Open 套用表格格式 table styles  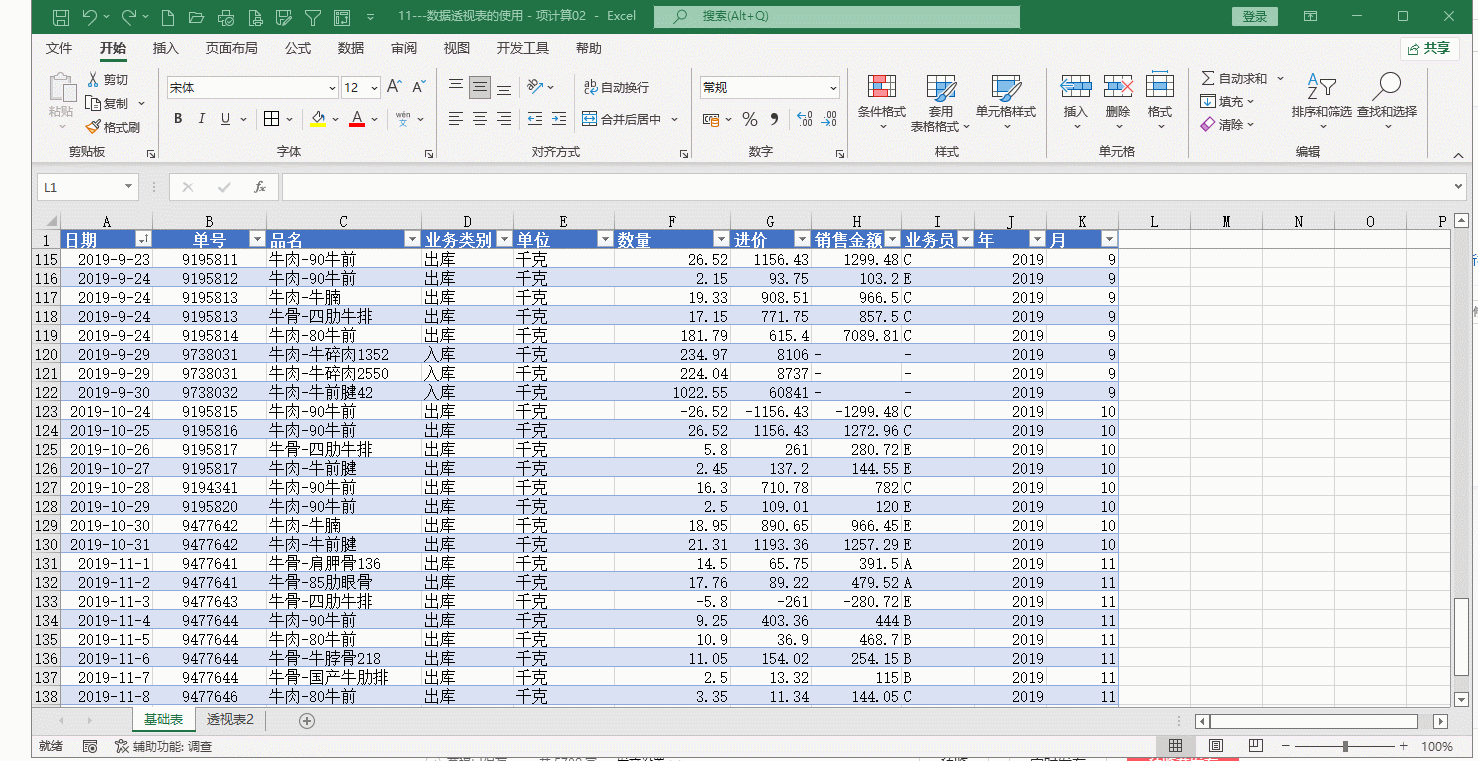coord(940,102)
